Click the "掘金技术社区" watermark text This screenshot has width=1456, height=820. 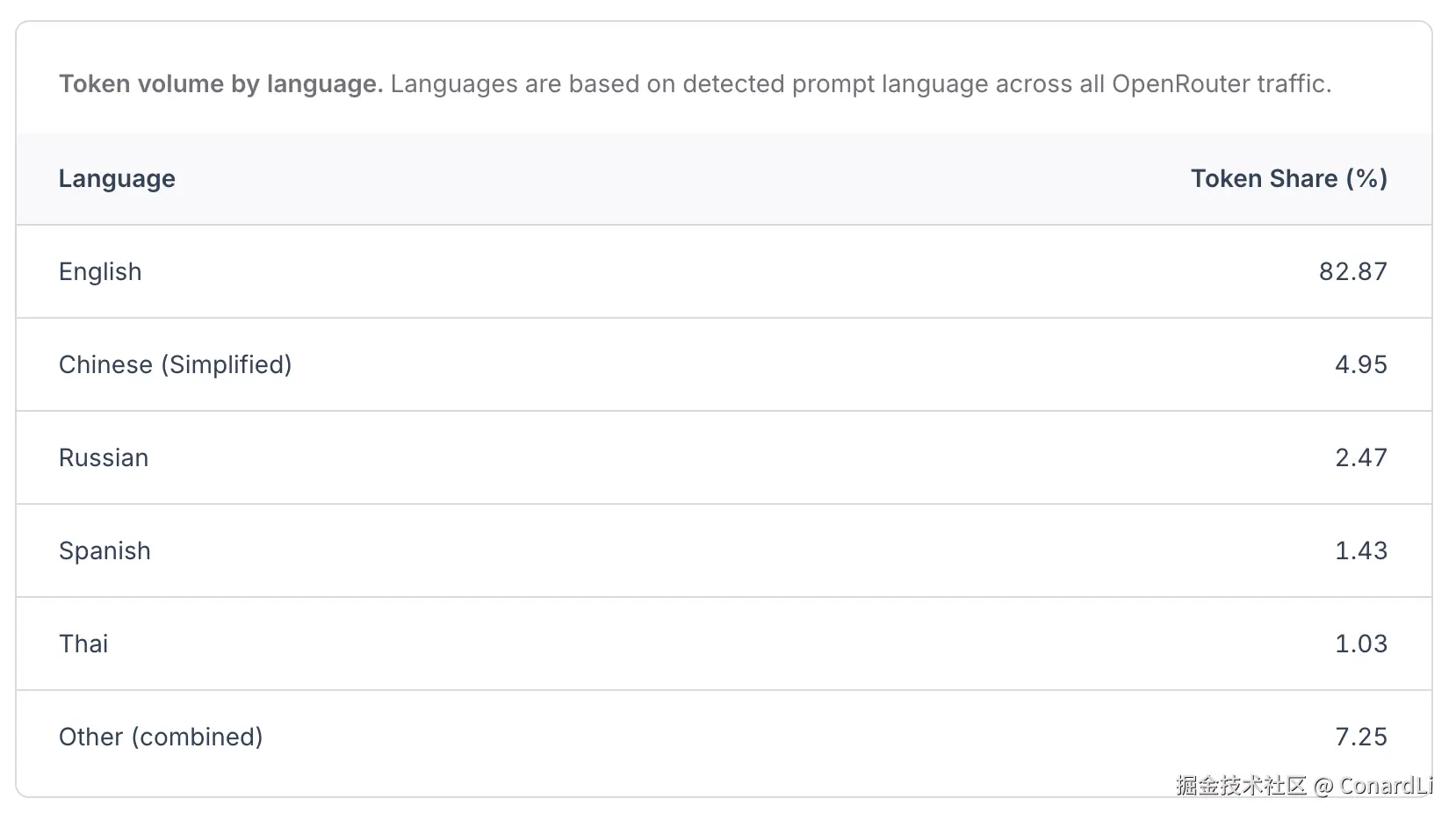click(x=1241, y=786)
